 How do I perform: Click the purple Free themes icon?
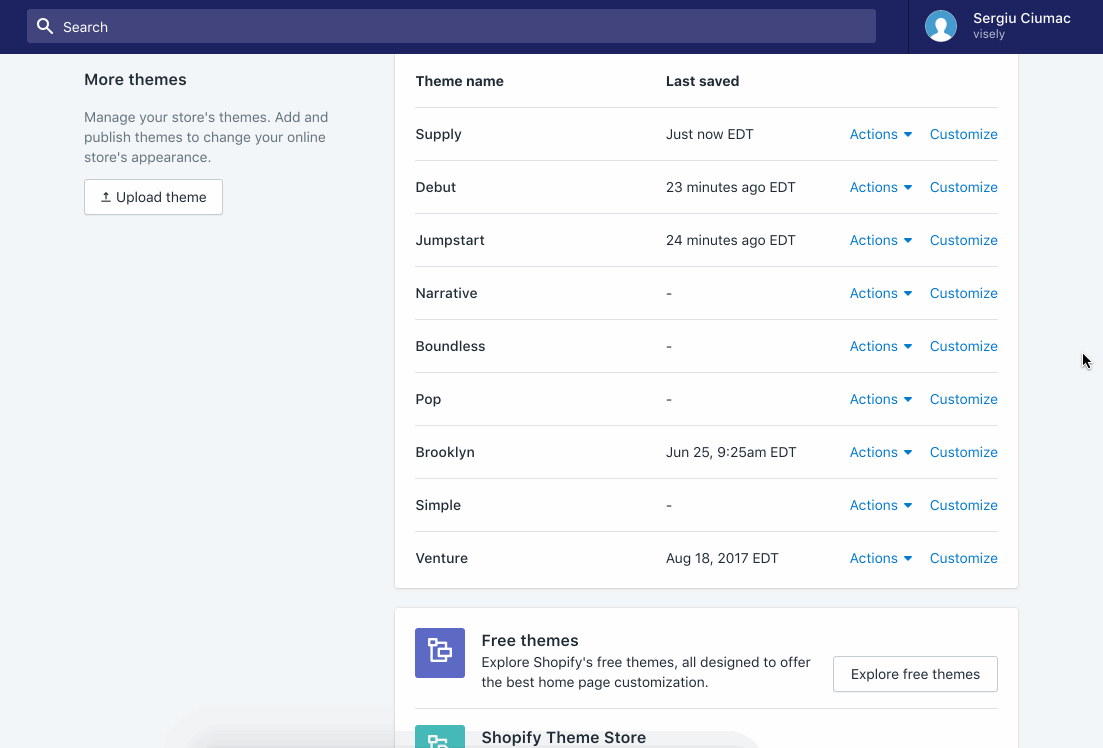440,653
